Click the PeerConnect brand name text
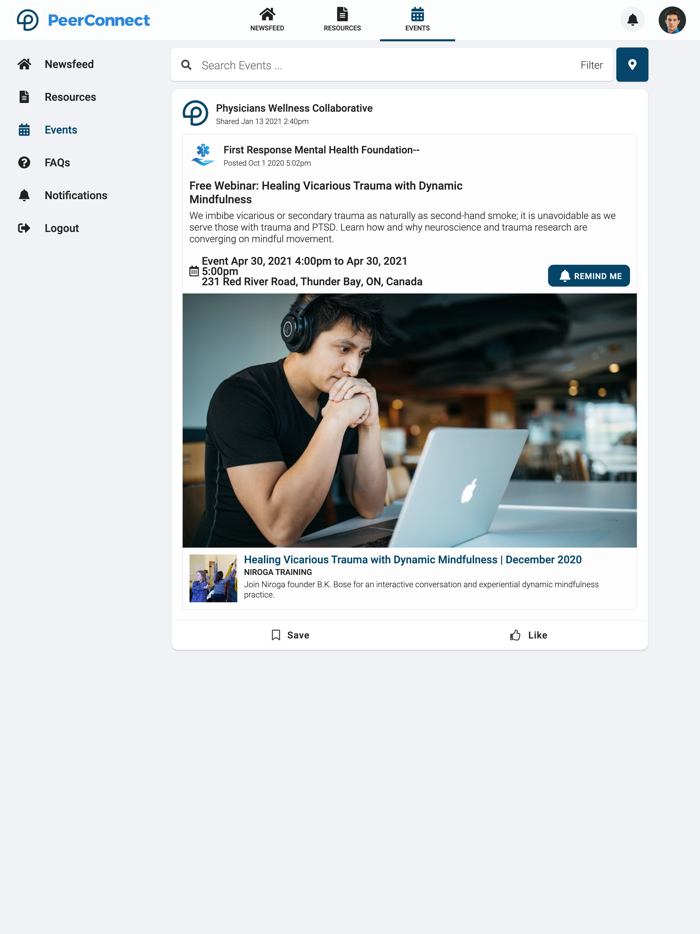This screenshot has width=700, height=934. tap(99, 20)
